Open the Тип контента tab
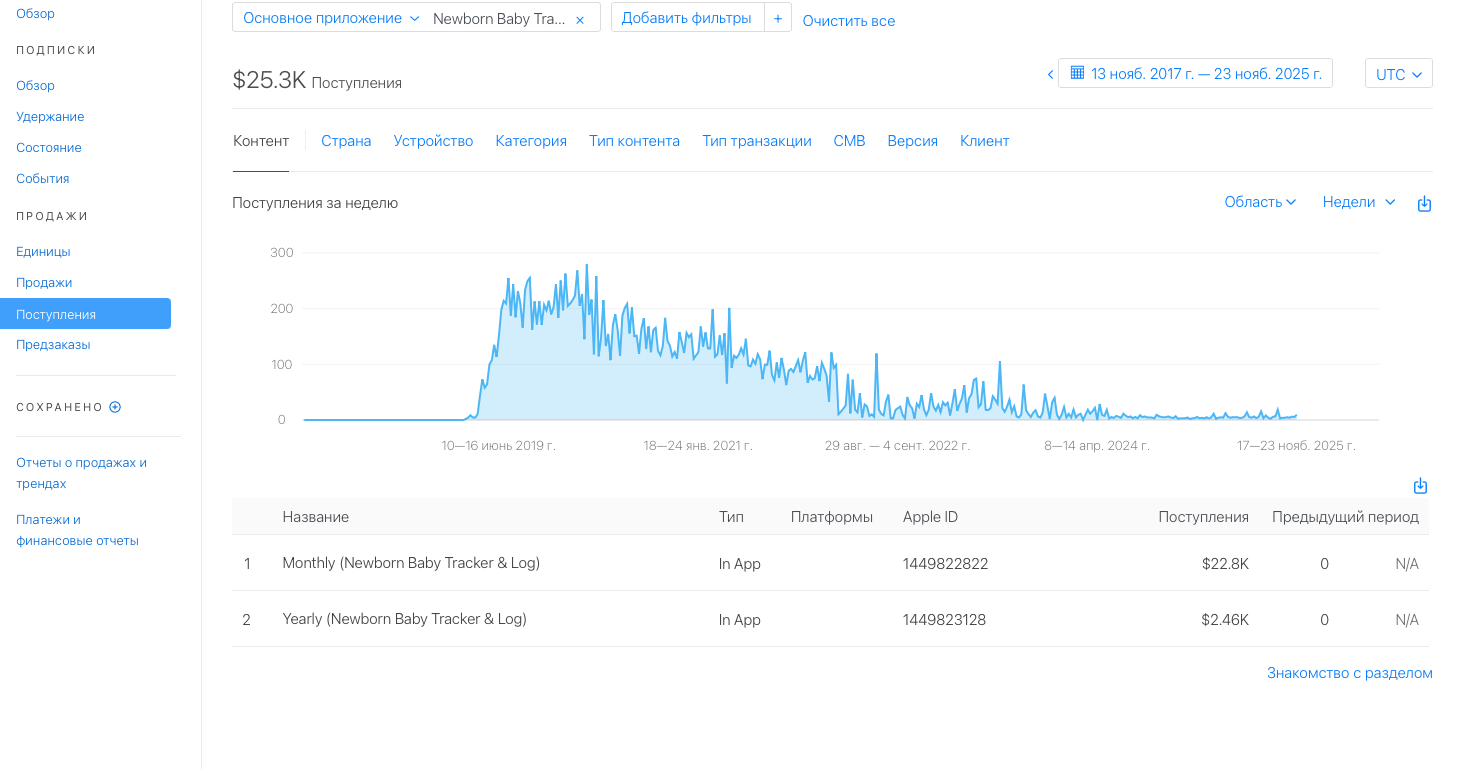This screenshot has height=769, width=1468. pyautogui.click(x=634, y=141)
